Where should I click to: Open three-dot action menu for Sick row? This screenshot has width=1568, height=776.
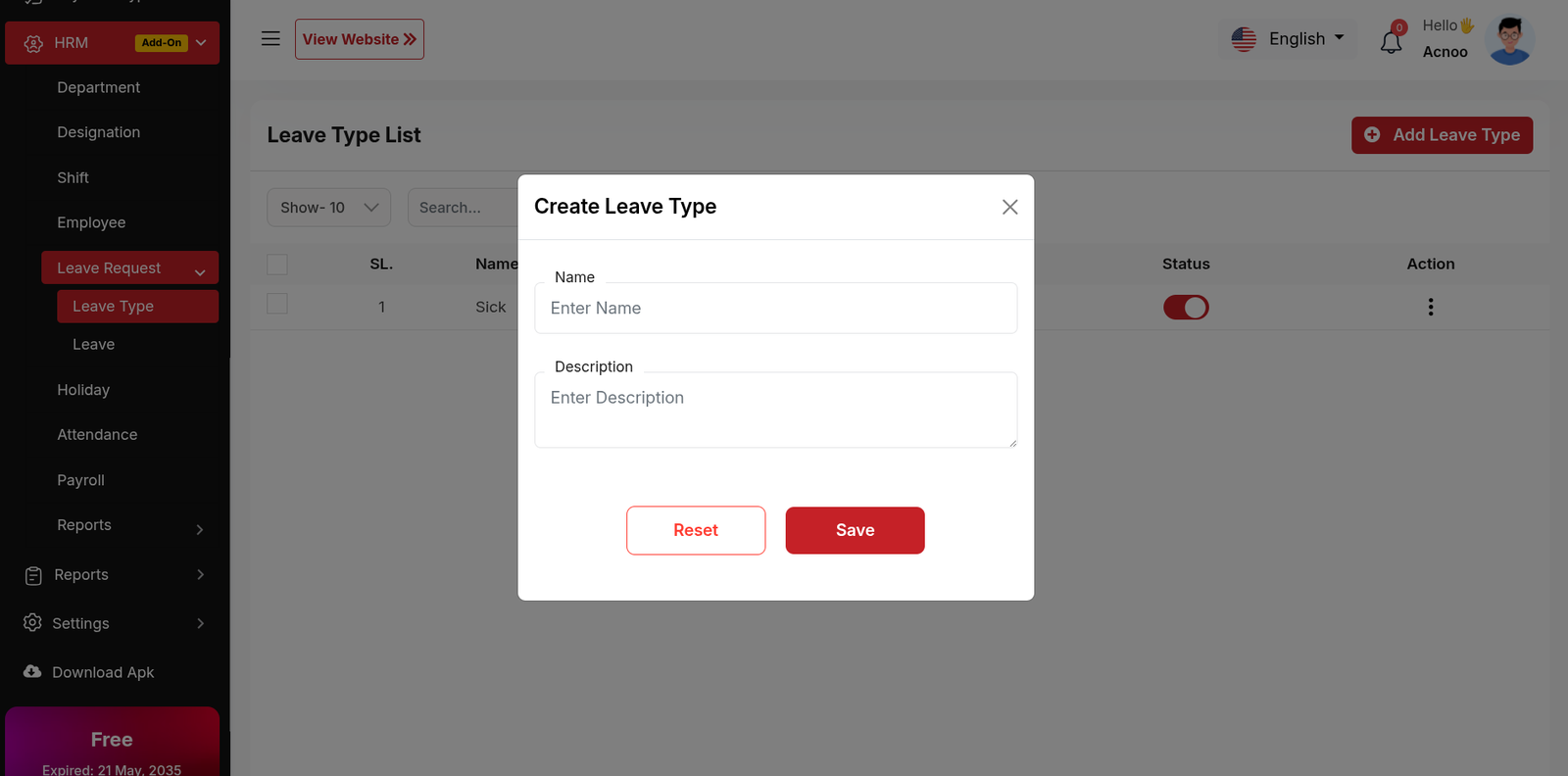(x=1430, y=308)
